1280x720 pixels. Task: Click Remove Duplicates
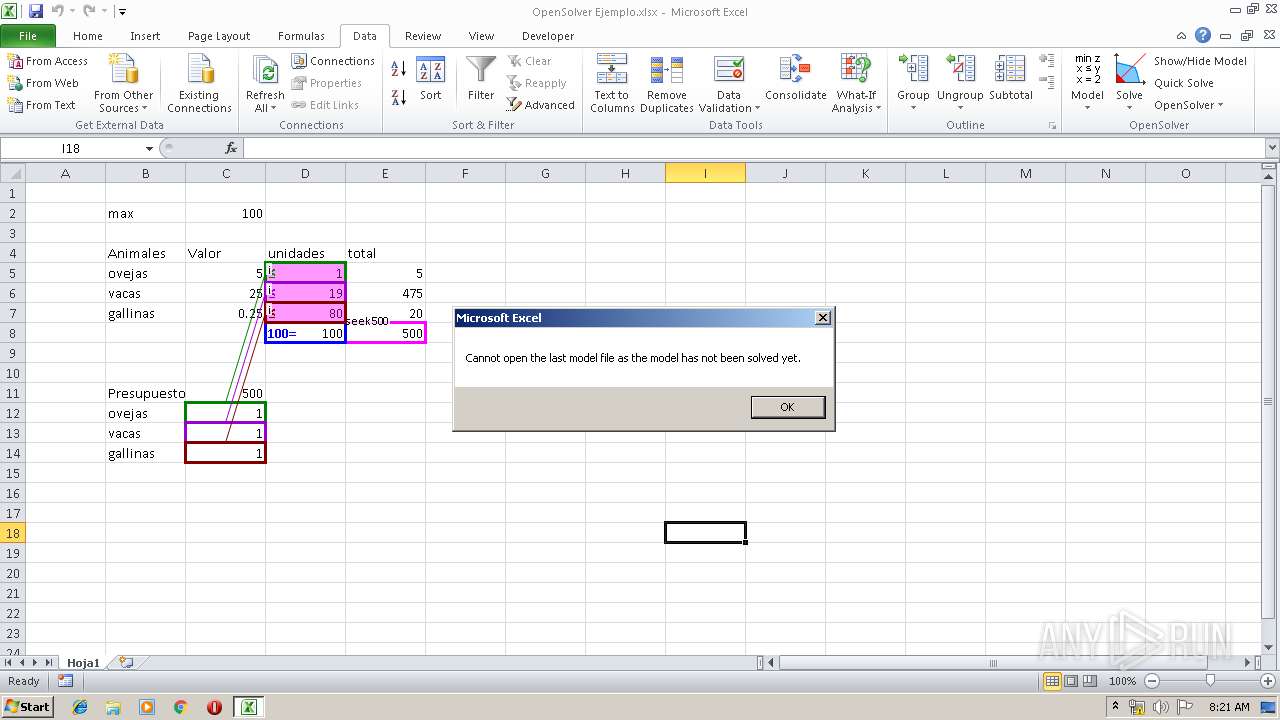click(x=667, y=84)
